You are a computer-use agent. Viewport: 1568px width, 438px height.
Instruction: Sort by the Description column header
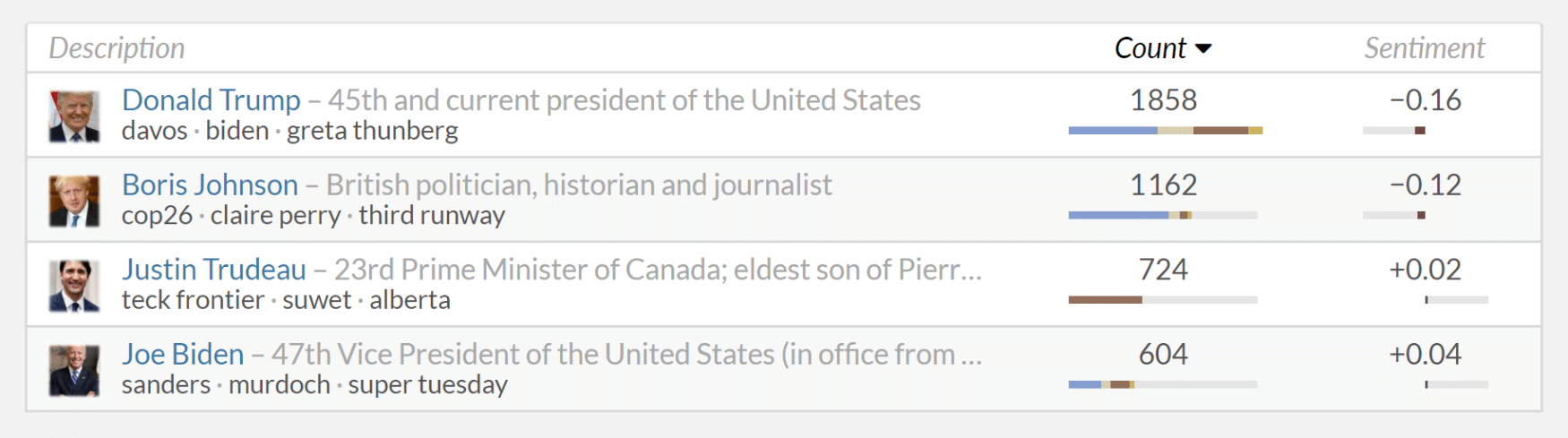116,48
